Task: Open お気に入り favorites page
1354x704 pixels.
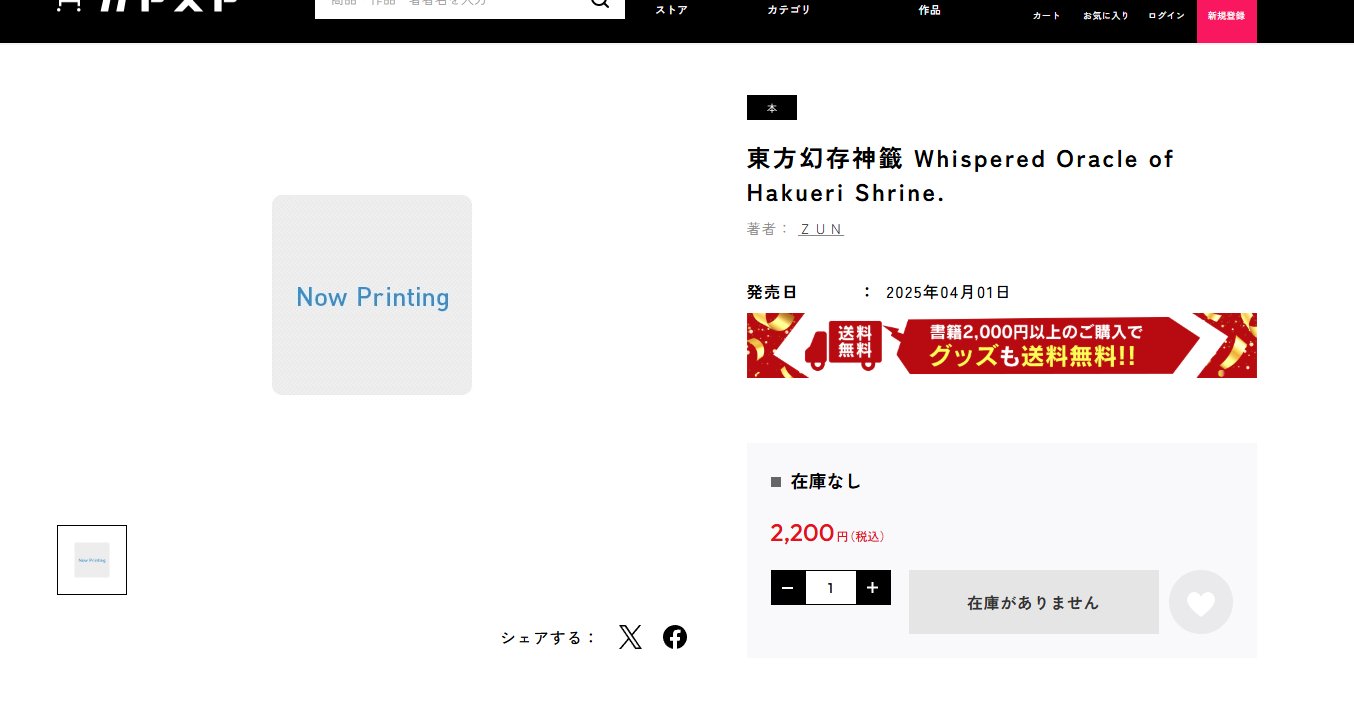Action: click(1106, 16)
